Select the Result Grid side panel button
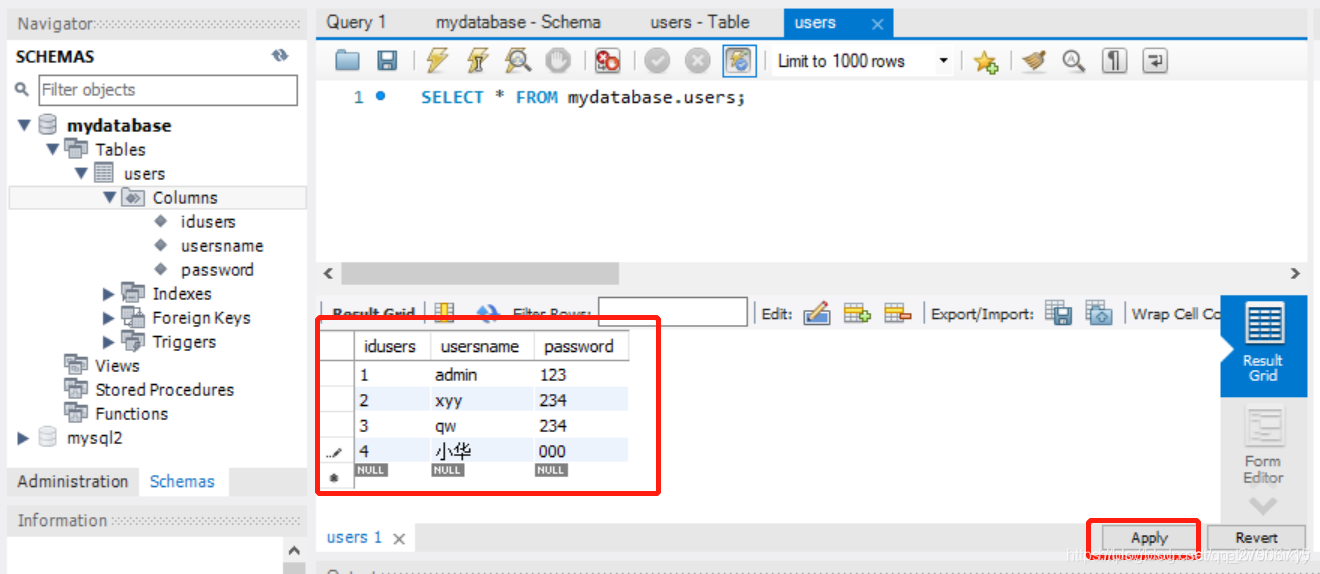The width and height of the screenshot is (1320, 574). 1263,346
